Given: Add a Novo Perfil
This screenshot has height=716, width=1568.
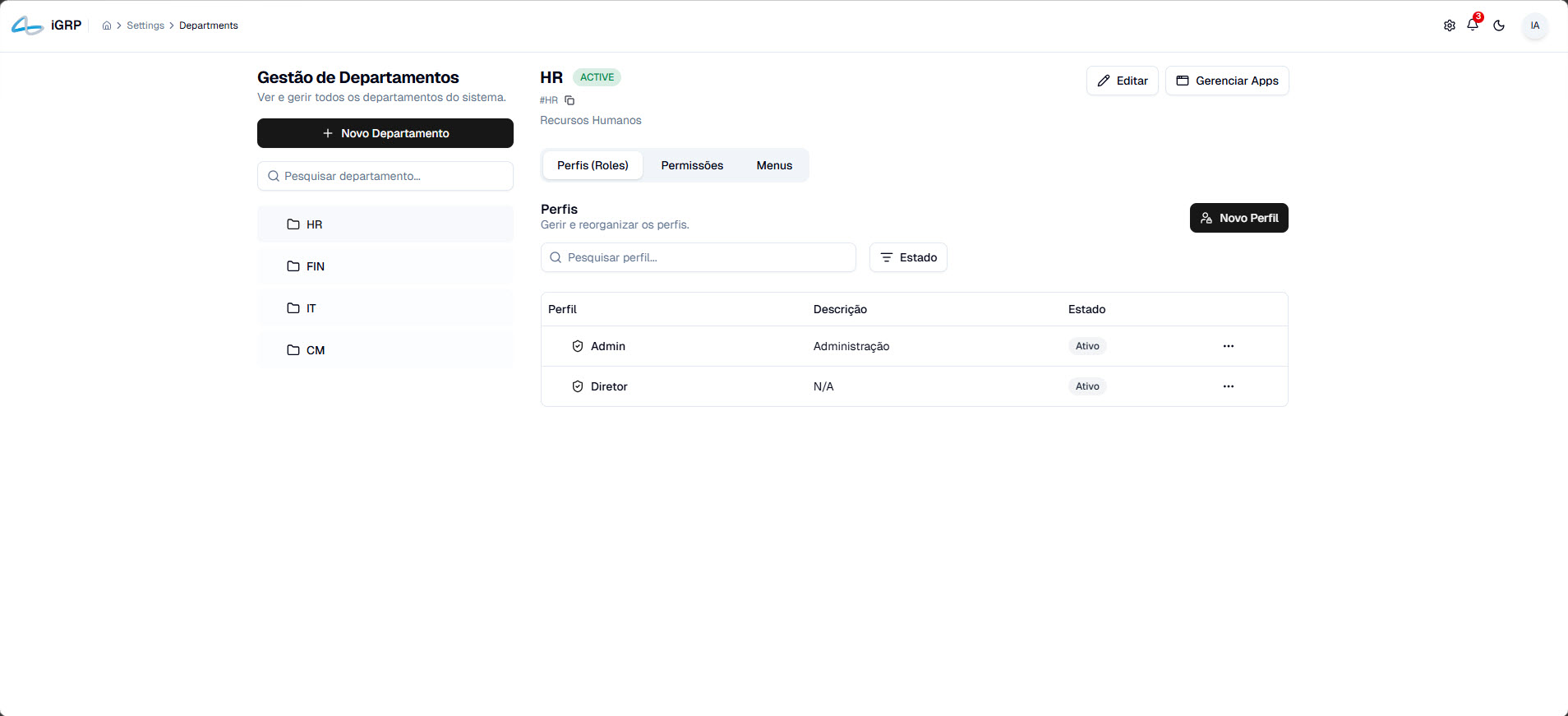Looking at the screenshot, I should (x=1239, y=218).
